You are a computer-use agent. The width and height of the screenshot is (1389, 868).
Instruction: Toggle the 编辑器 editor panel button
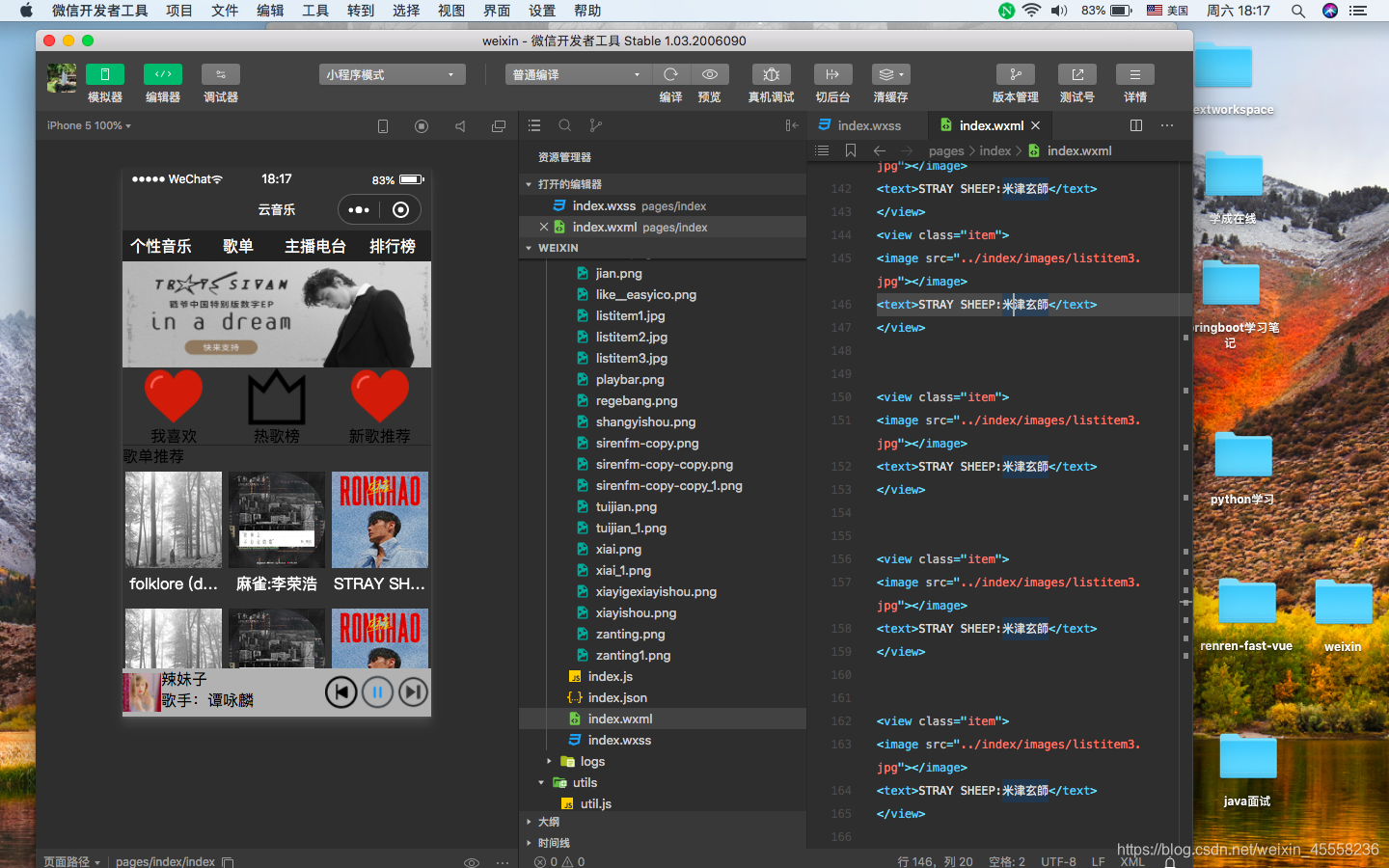(163, 74)
